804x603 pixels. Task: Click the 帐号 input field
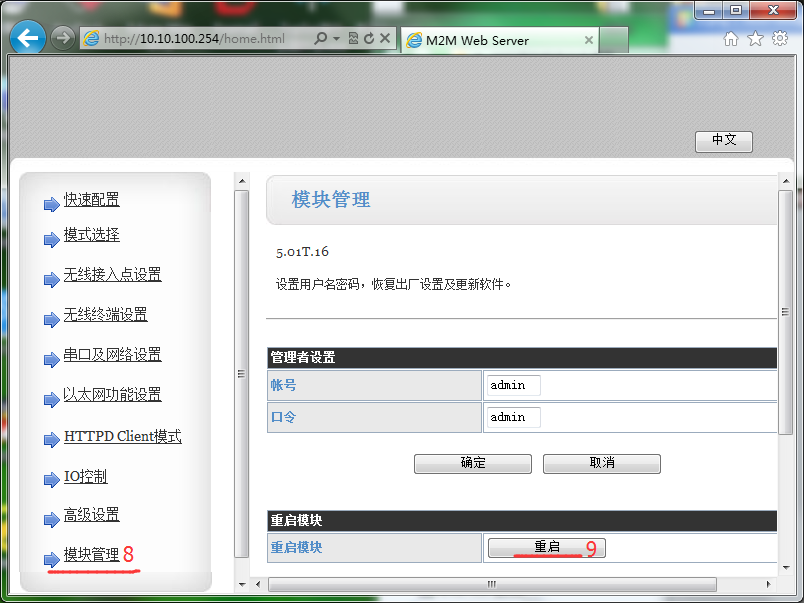tap(513, 386)
